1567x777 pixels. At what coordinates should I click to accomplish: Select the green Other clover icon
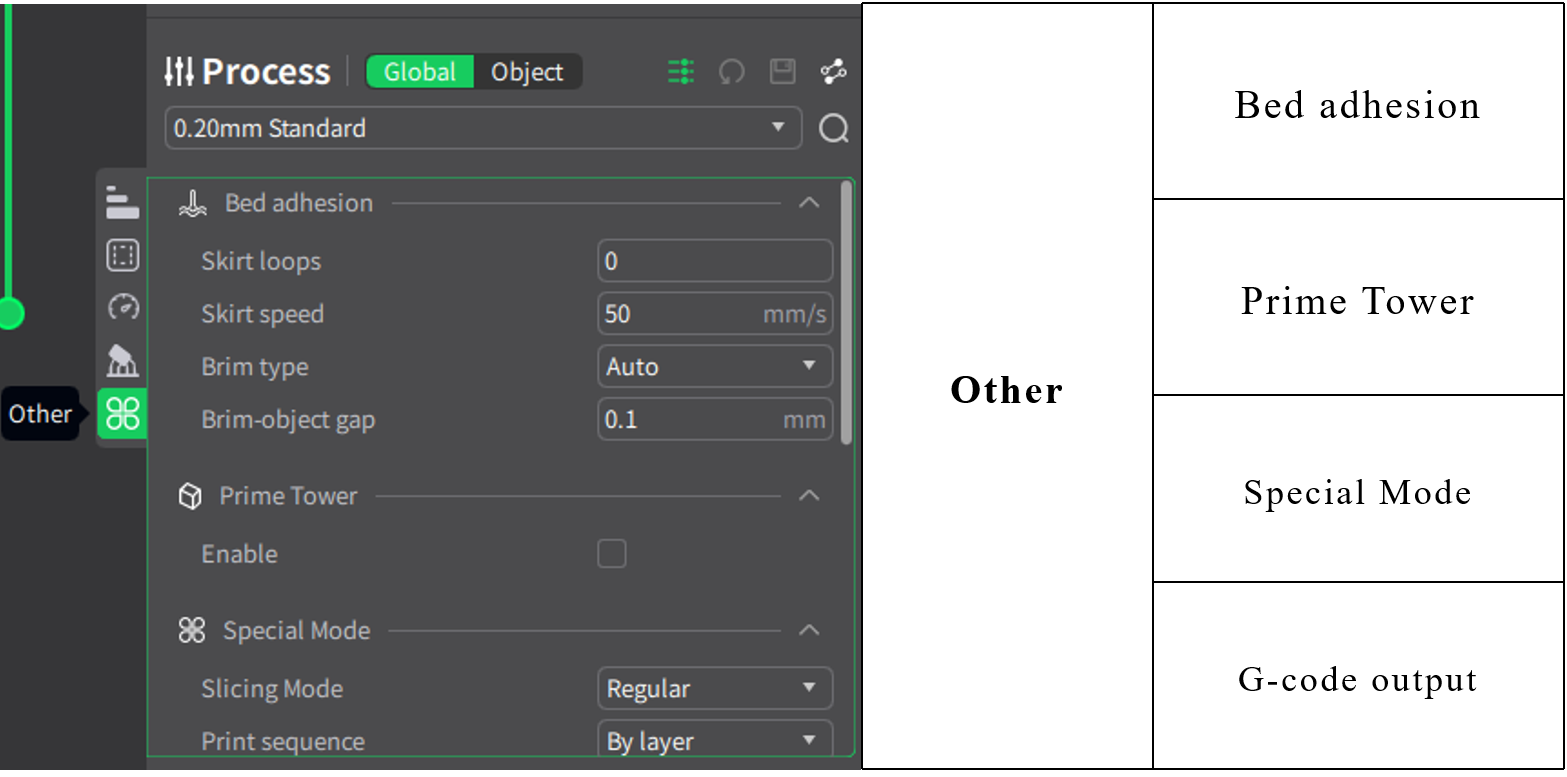[122, 413]
